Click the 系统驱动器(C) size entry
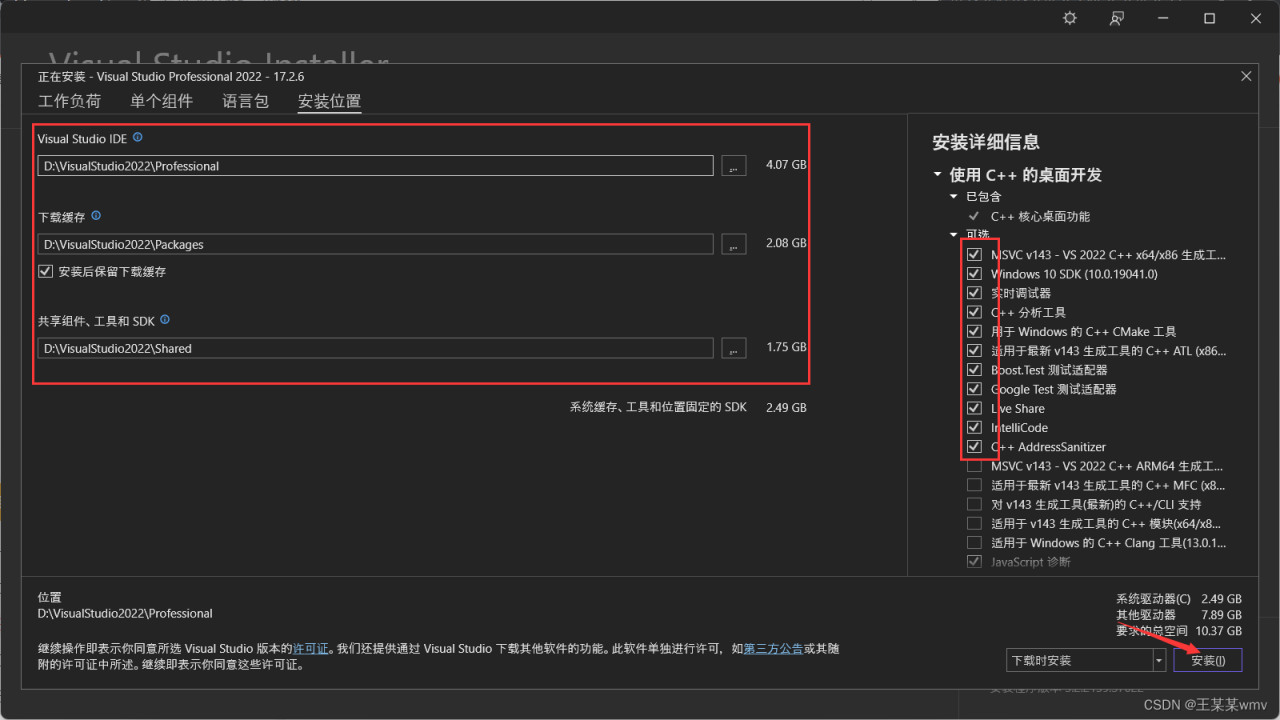The width and height of the screenshot is (1280, 720). point(1179,598)
